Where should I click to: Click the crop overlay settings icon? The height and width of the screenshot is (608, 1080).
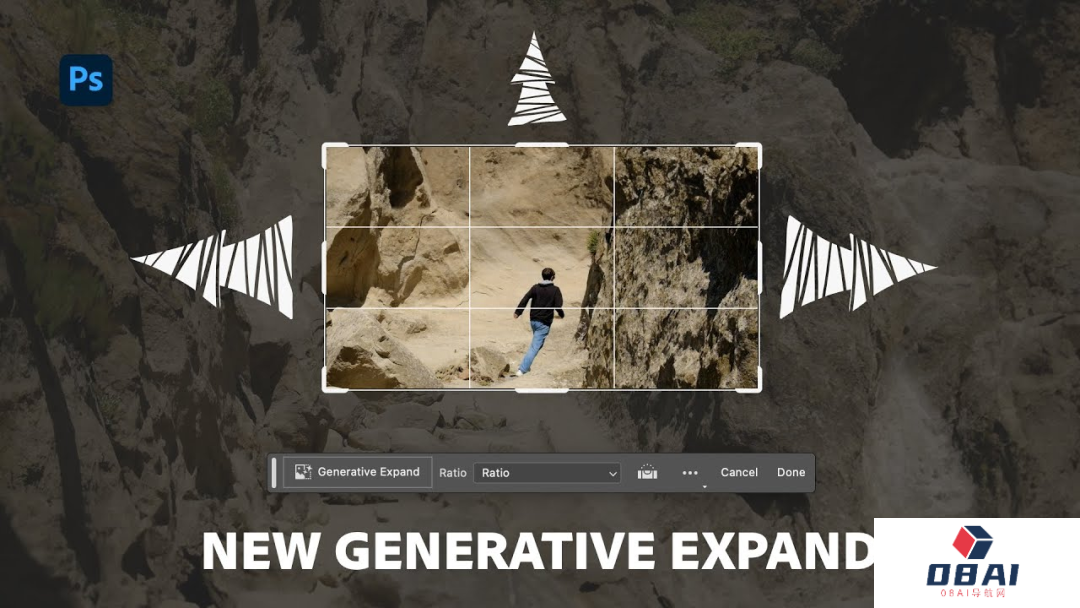(x=647, y=471)
